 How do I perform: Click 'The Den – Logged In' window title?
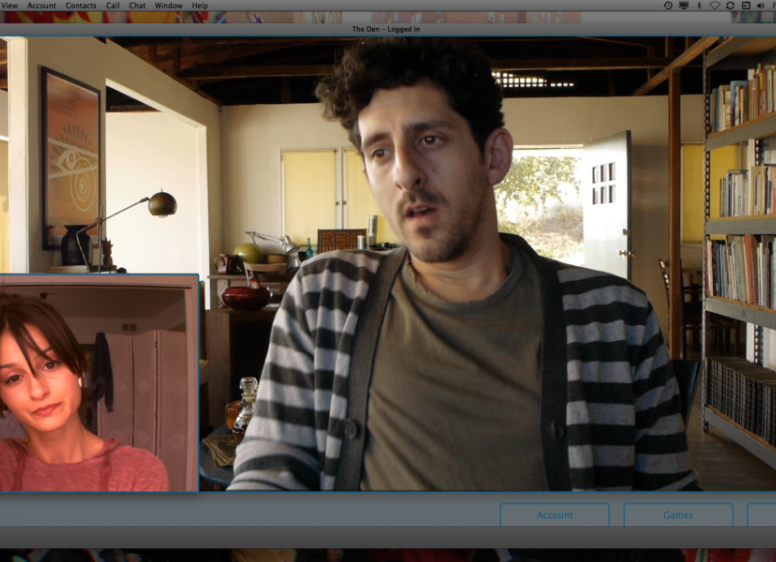click(x=386, y=29)
